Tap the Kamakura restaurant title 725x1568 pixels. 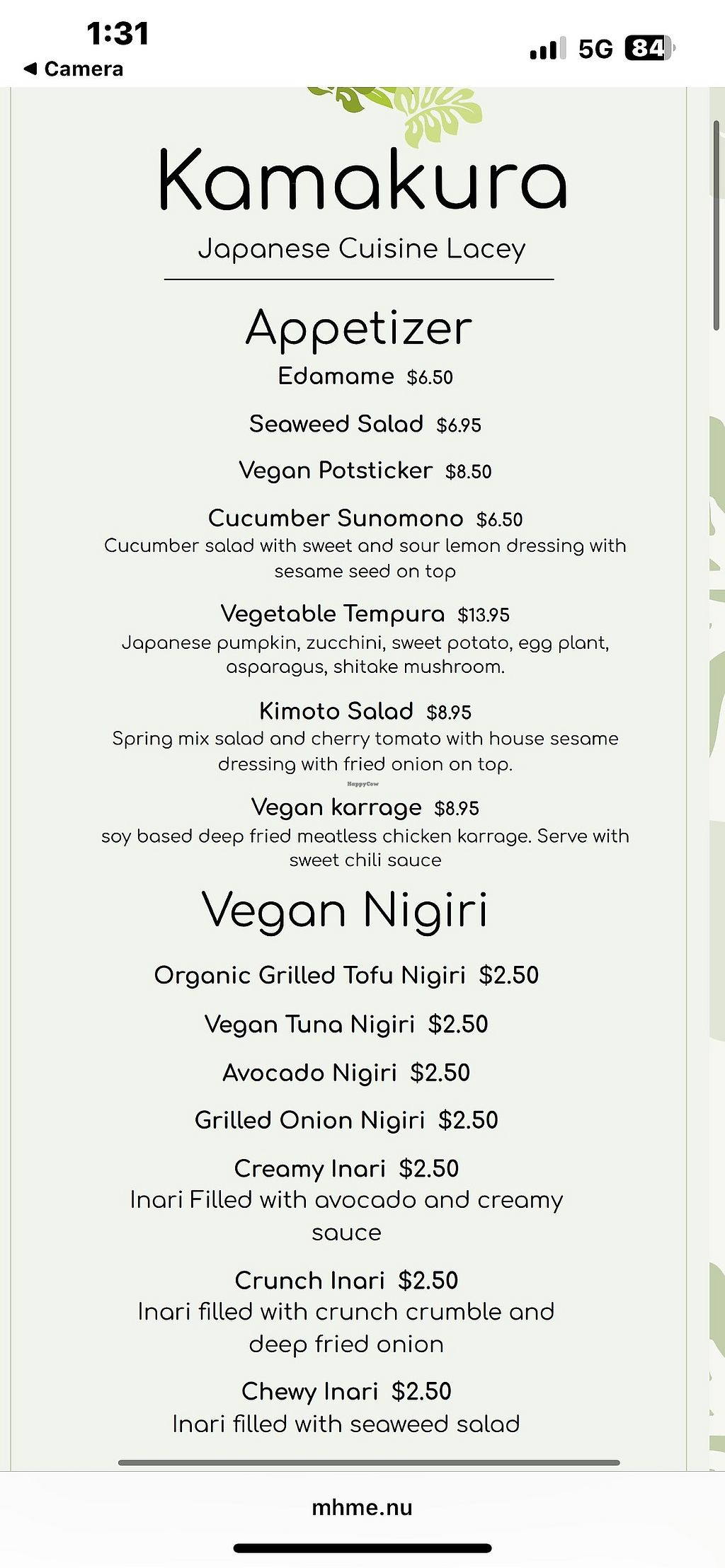[x=362, y=180]
